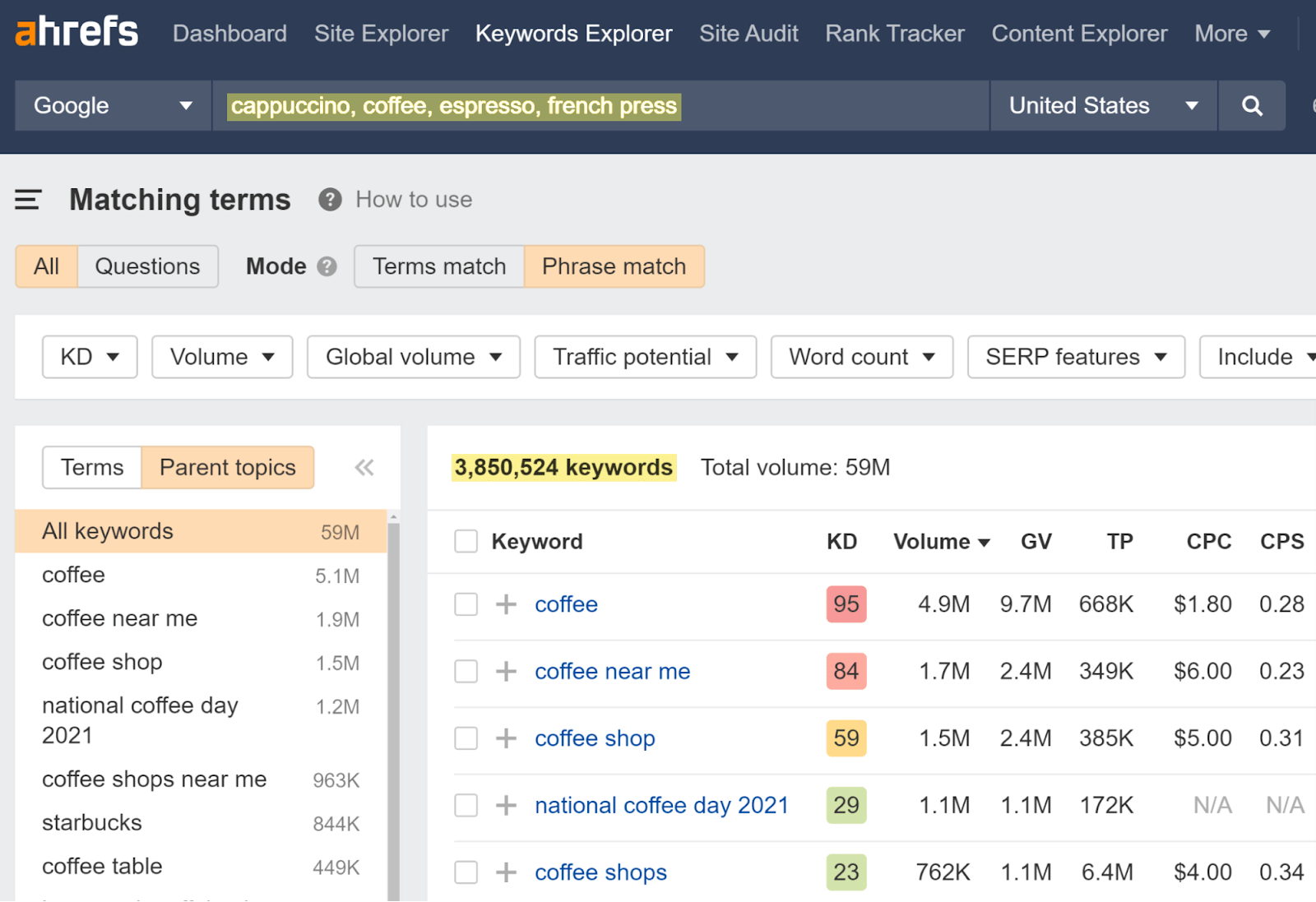The image size is (1316, 902).
Task: Switch to the Site Explorer menu item
Action: pos(381,34)
